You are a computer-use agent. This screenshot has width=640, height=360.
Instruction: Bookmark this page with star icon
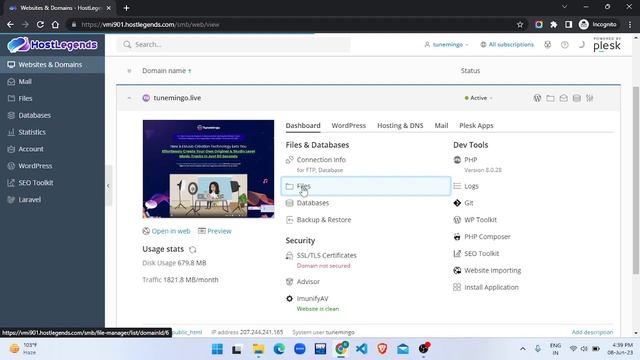coord(520,24)
